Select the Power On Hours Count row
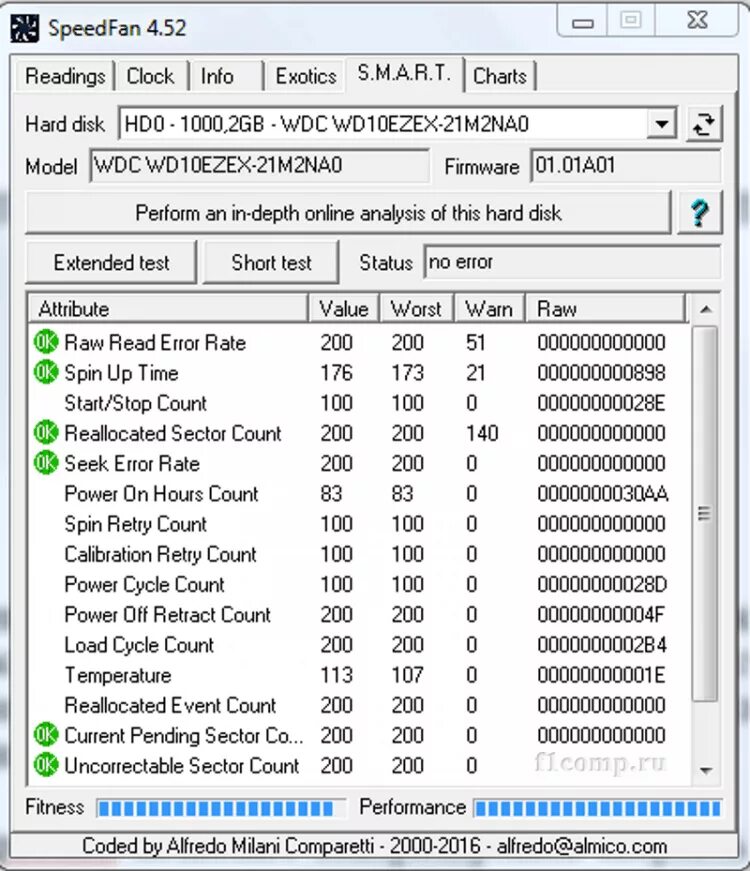The width and height of the screenshot is (750, 871). (x=360, y=493)
